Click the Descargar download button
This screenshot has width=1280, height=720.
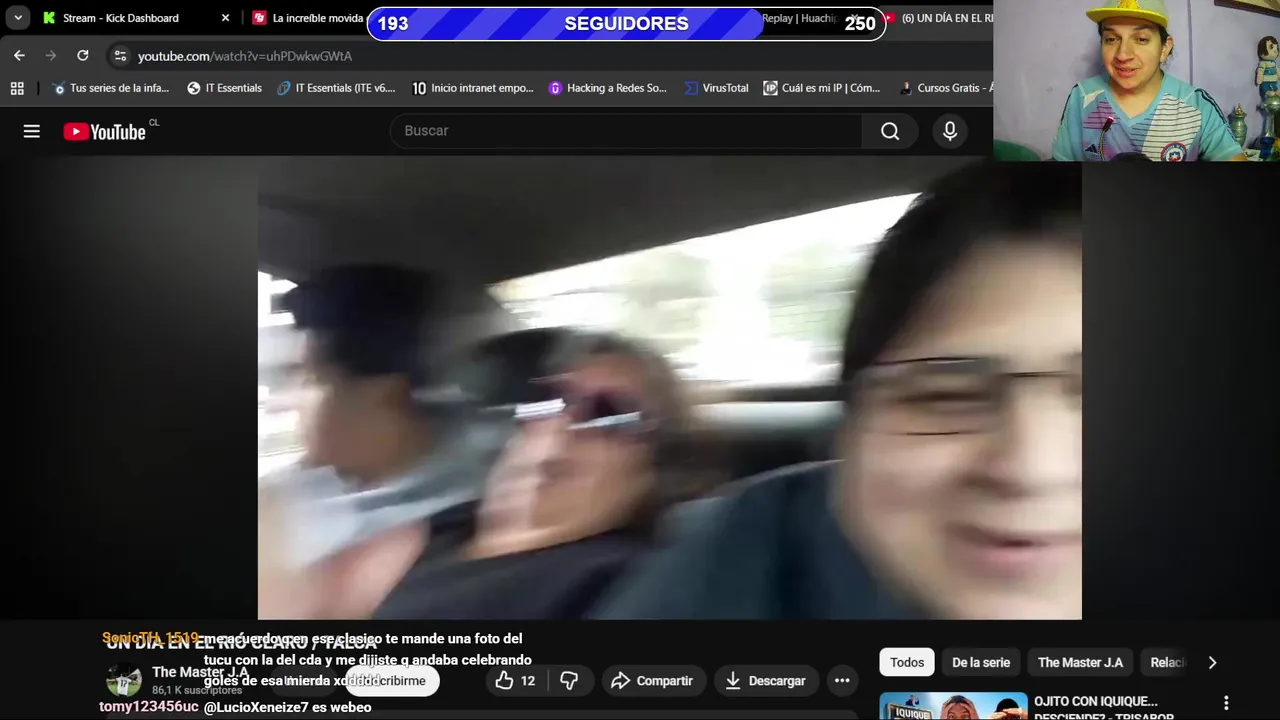[765, 681]
